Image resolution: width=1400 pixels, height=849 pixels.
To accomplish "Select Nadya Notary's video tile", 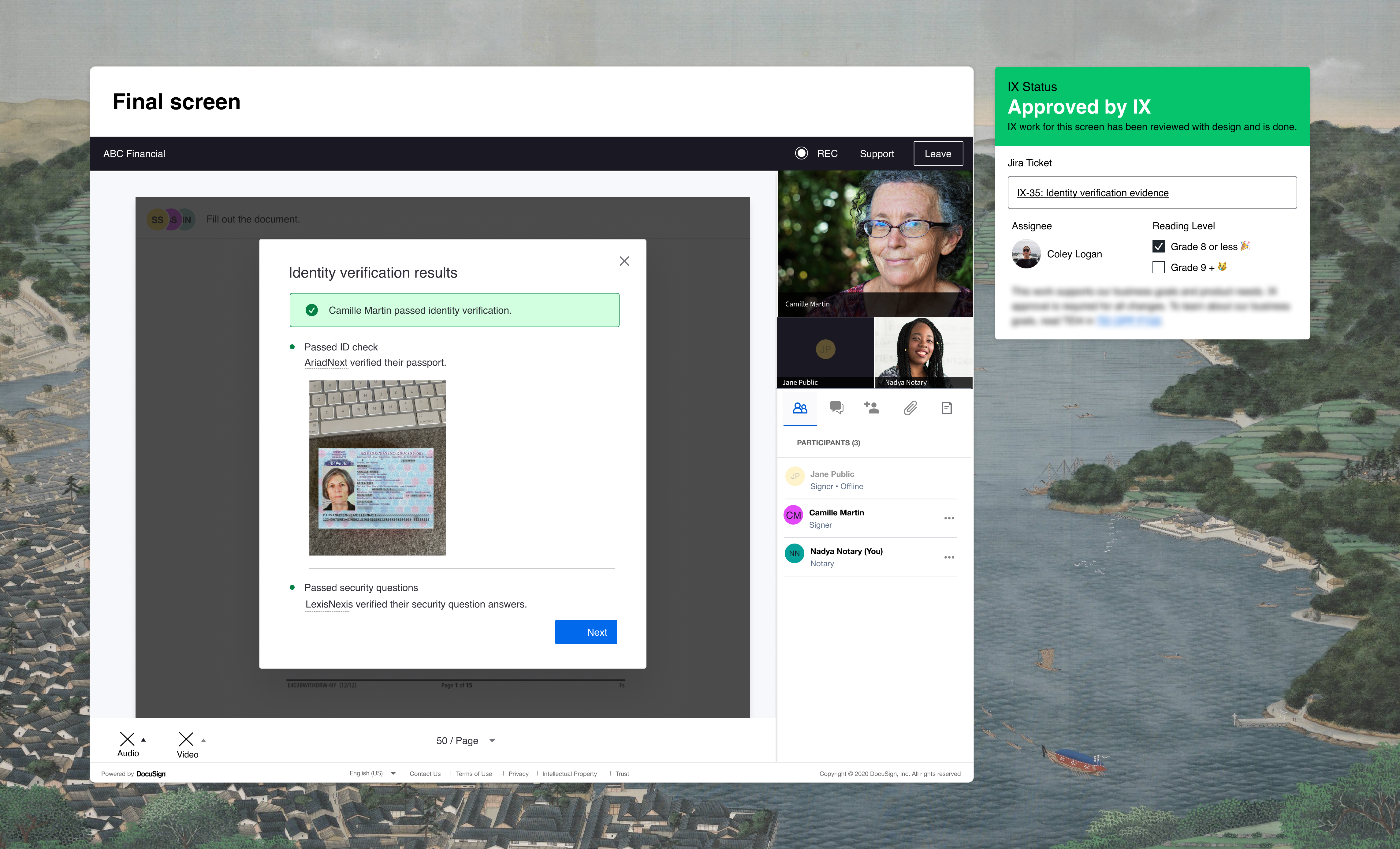I will pyautogui.click(x=924, y=353).
